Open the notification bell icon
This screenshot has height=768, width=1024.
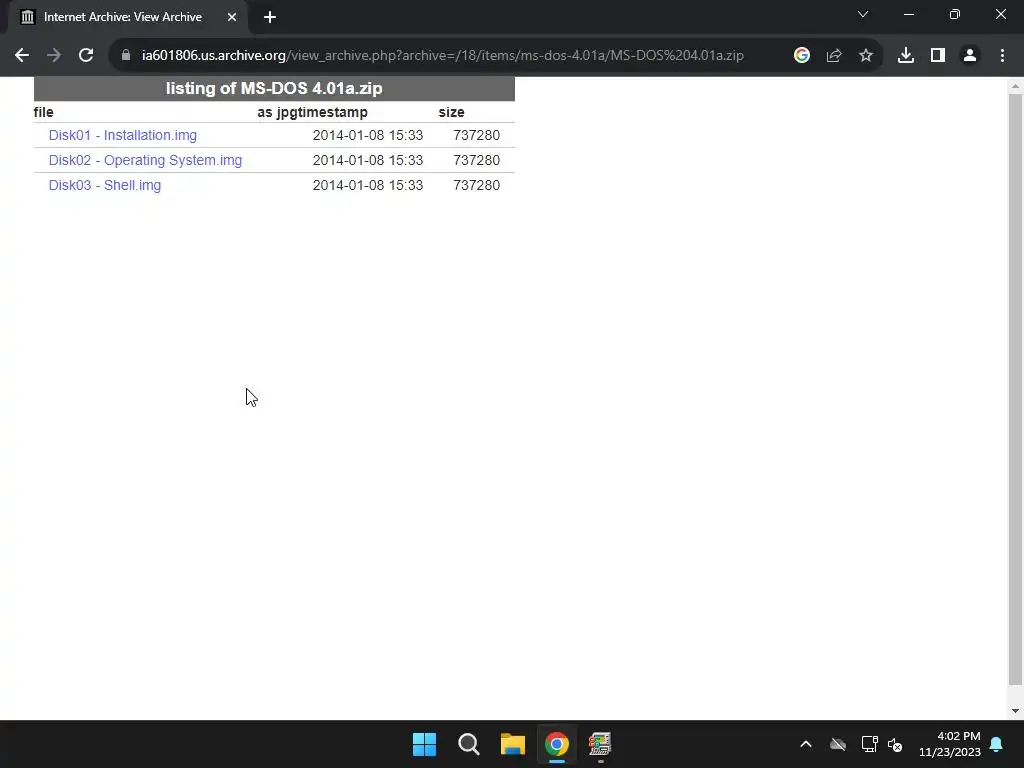point(996,744)
